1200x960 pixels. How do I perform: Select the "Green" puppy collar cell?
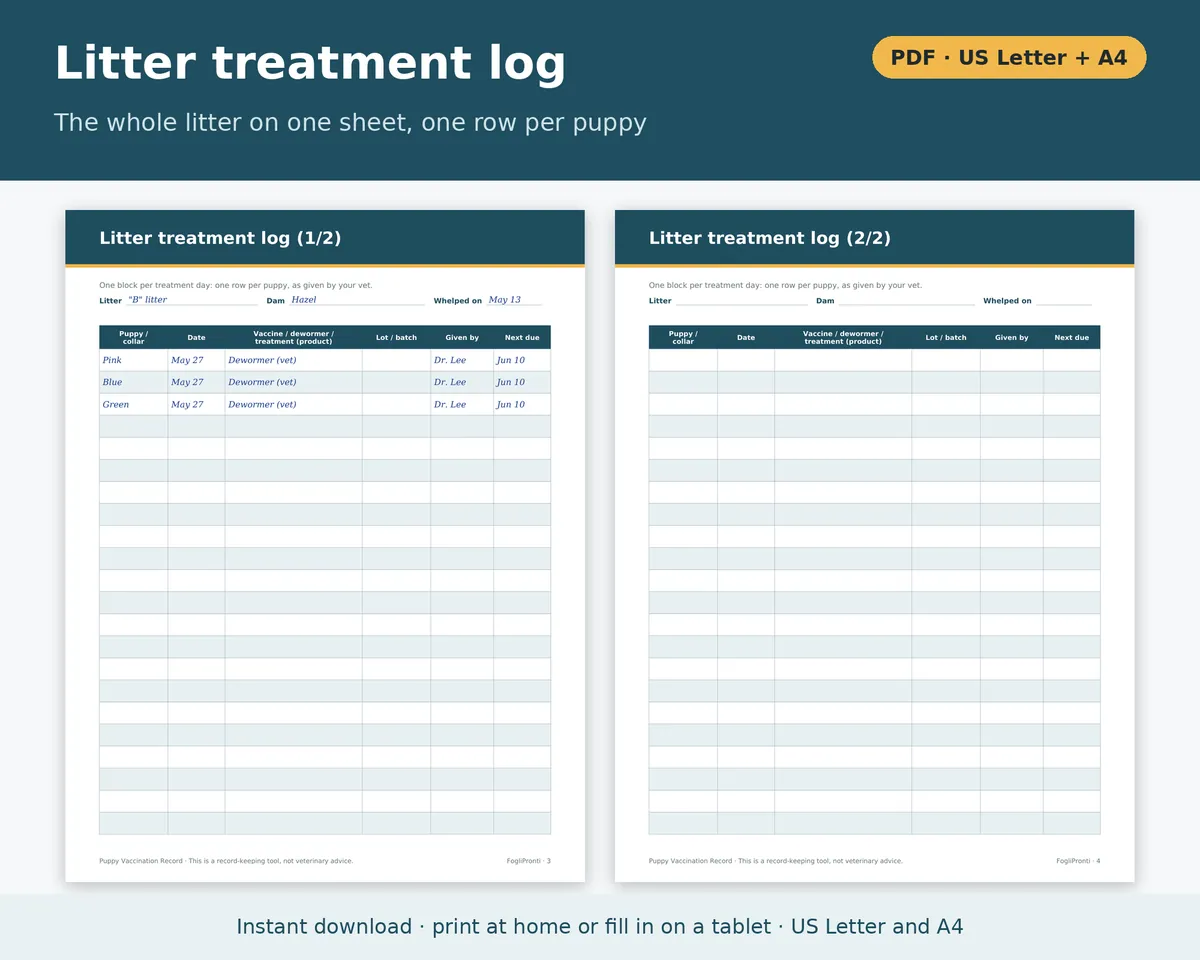click(133, 404)
